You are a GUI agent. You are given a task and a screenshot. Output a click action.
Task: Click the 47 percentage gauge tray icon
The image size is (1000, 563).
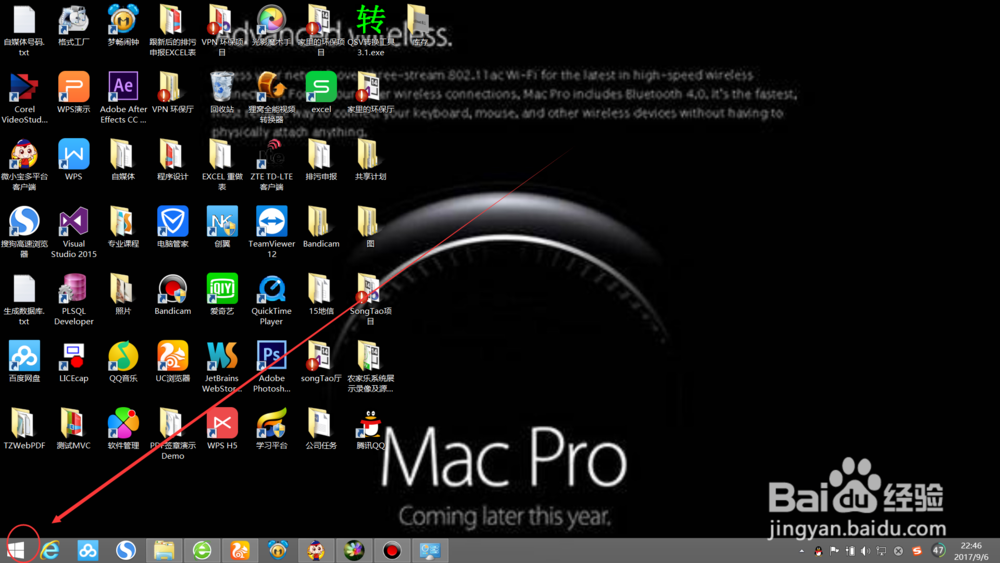(x=938, y=550)
